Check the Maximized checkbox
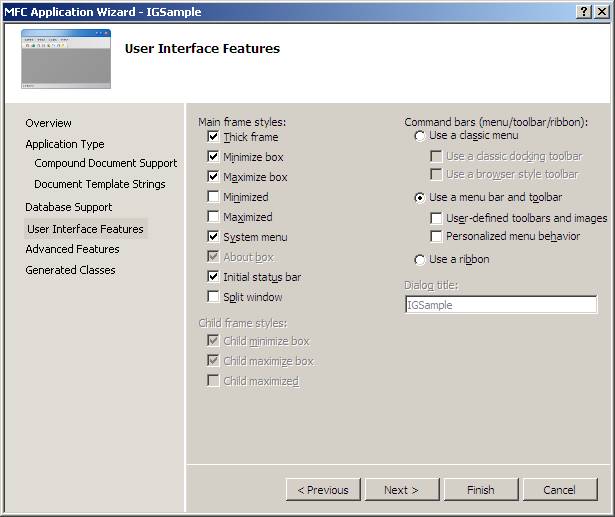 214,217
